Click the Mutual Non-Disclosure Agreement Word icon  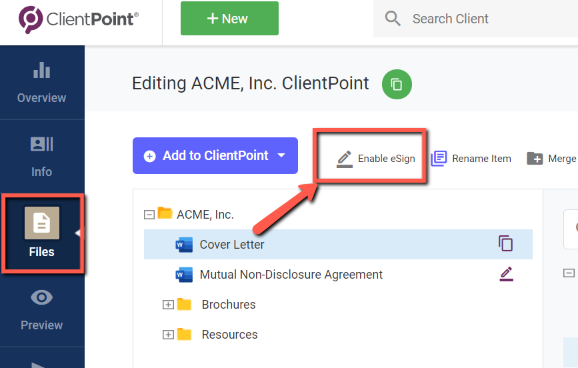pyautogui.click(x=184, y=275)
